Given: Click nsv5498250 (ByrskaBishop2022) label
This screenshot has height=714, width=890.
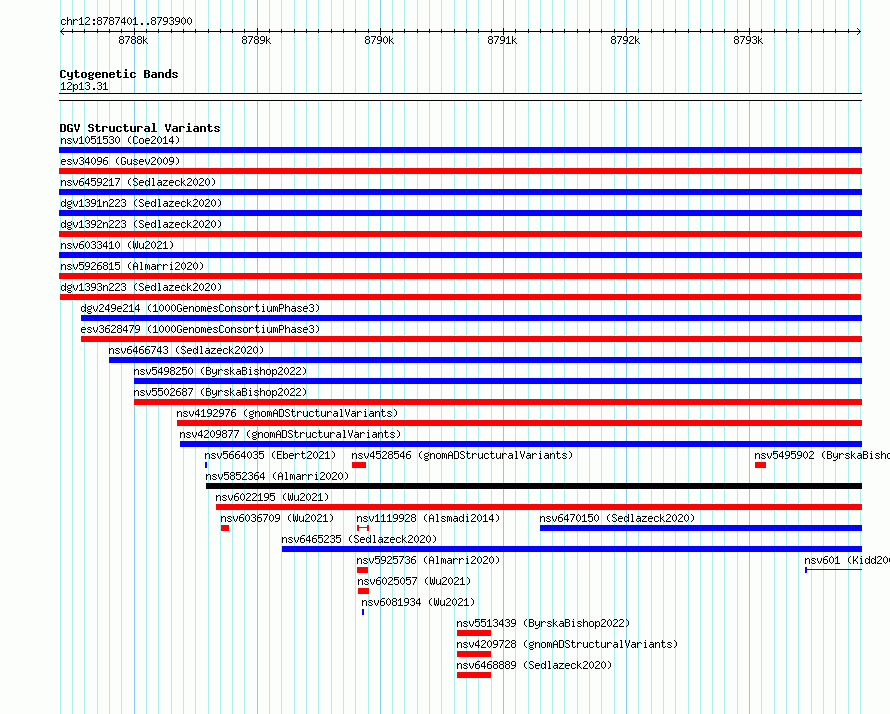Looking at the screenshot, I should (x=220, y=371).
